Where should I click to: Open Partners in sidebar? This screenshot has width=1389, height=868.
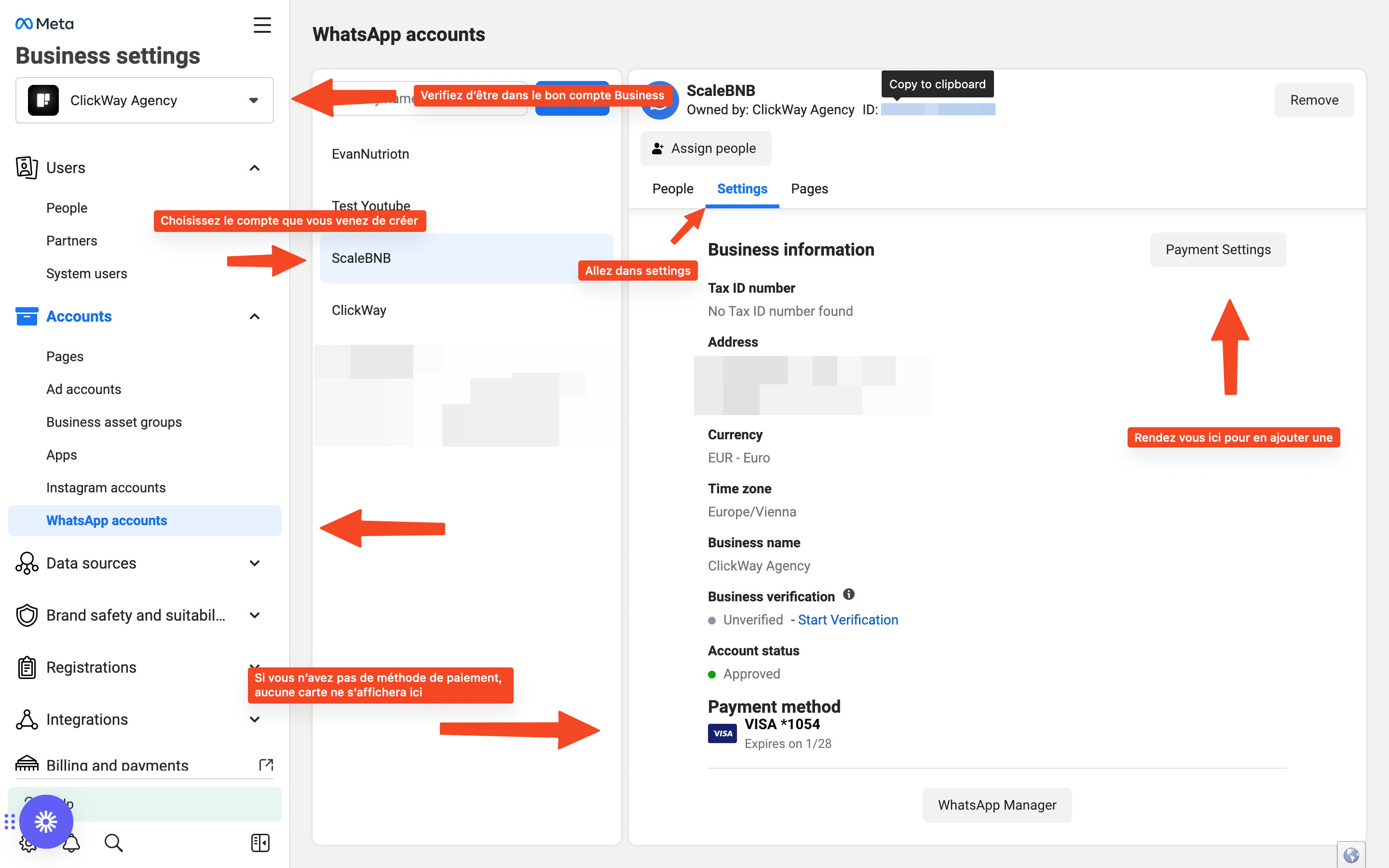72,241
